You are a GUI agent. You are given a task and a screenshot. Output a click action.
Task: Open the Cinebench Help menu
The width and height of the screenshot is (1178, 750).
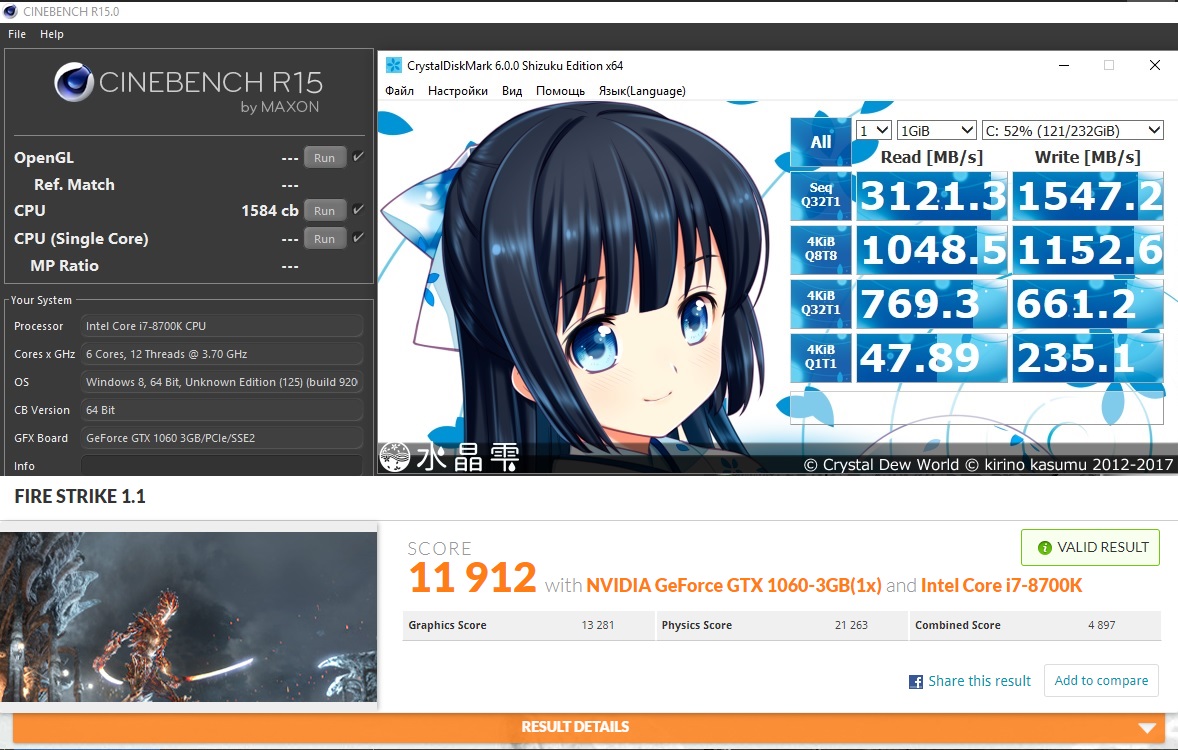click(x=52, y=34)
